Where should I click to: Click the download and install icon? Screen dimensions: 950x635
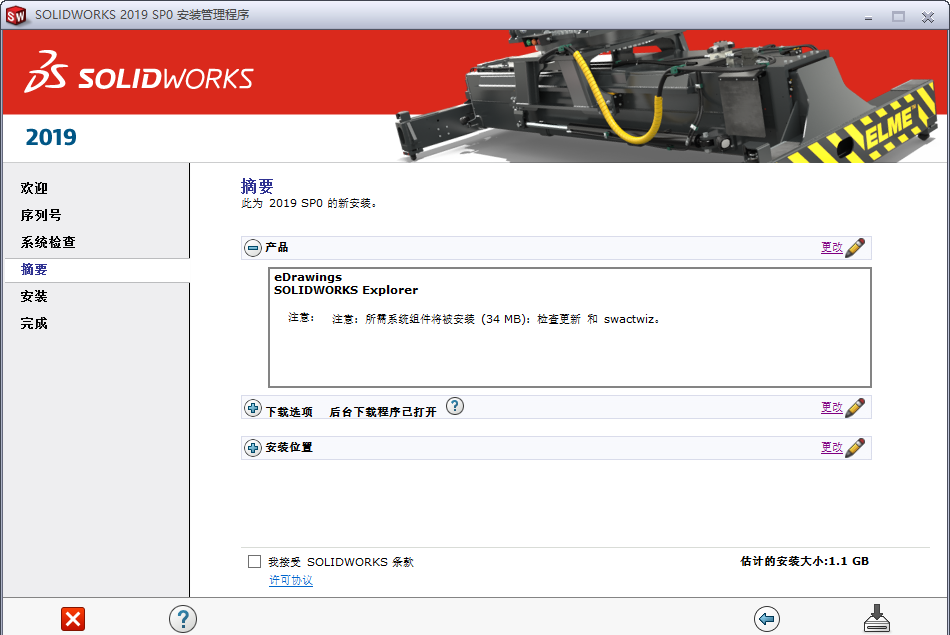coord(877,618)
